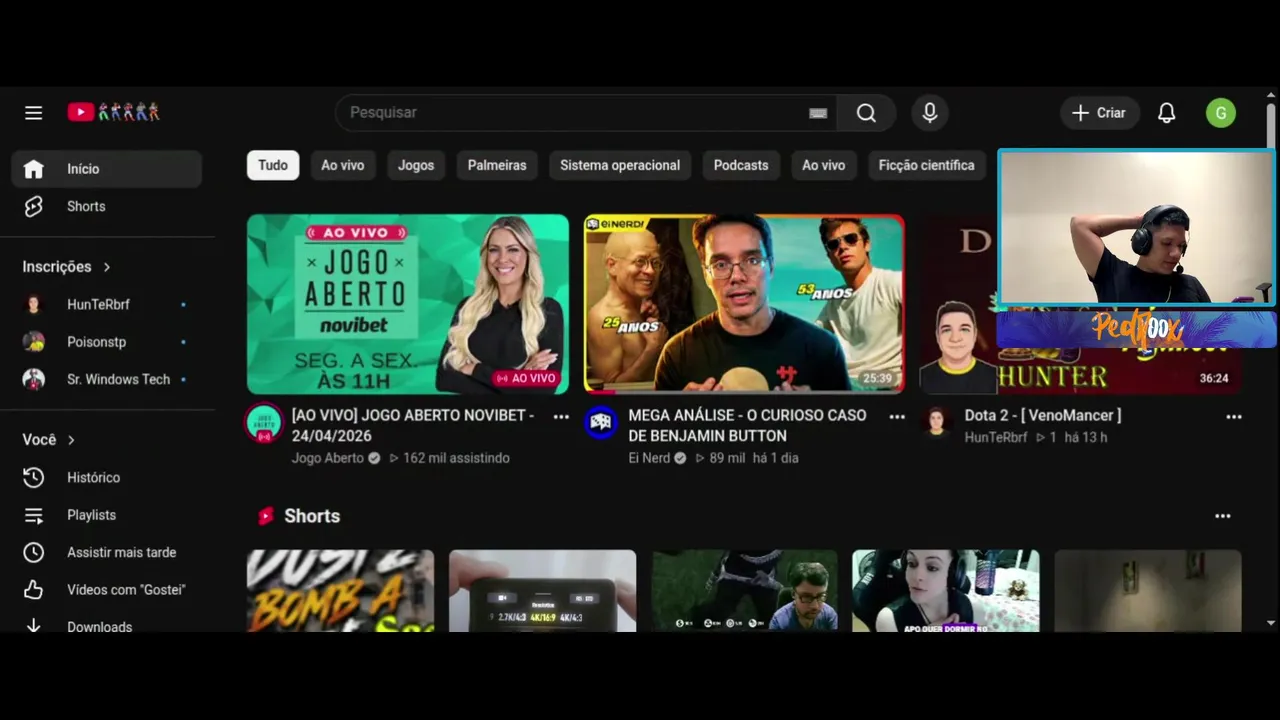Screen dimensions: 1280x720
Task: Select the Jogos filter chip
Action: tap(416, 165)
